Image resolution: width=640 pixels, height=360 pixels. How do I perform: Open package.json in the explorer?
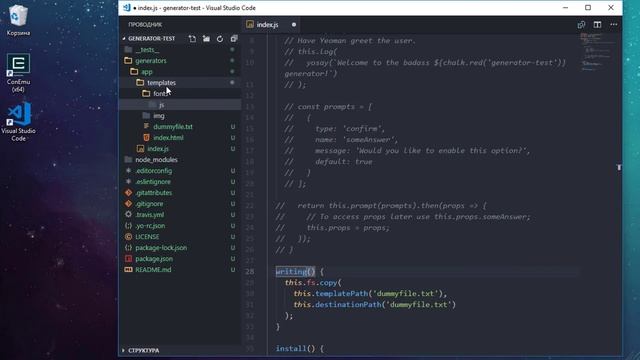pyautogui.click(x=154, y=259)
